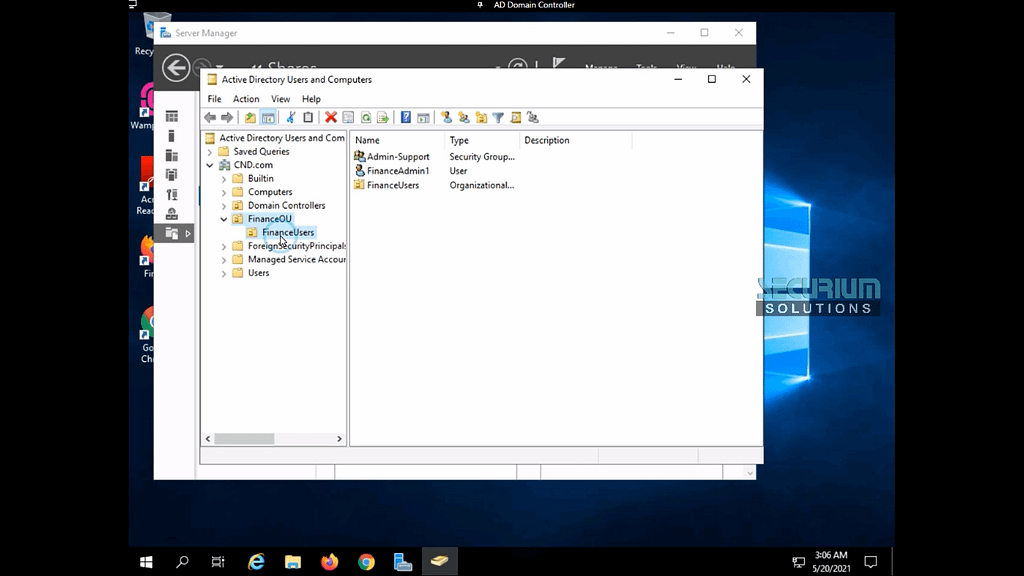1024x576 pixels.
Task: Toggle the show/hide console tree icon
Action: pos(268,118)
